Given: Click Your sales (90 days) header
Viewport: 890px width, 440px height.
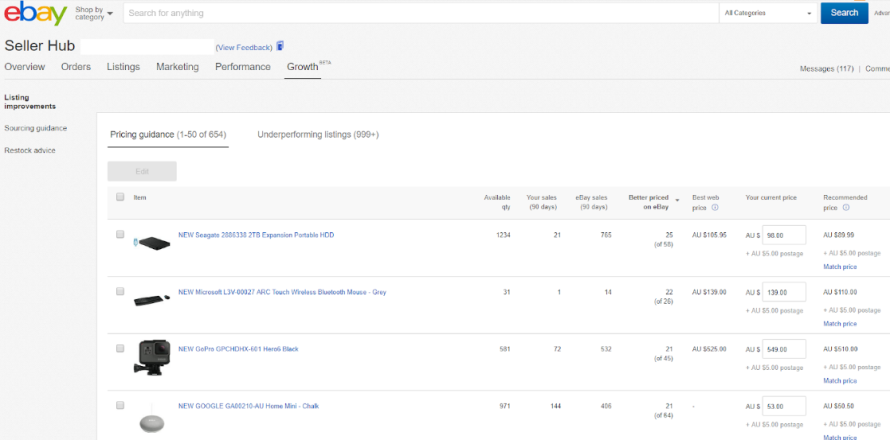Looking at the screenshot, I should click(x=541, y=203).
